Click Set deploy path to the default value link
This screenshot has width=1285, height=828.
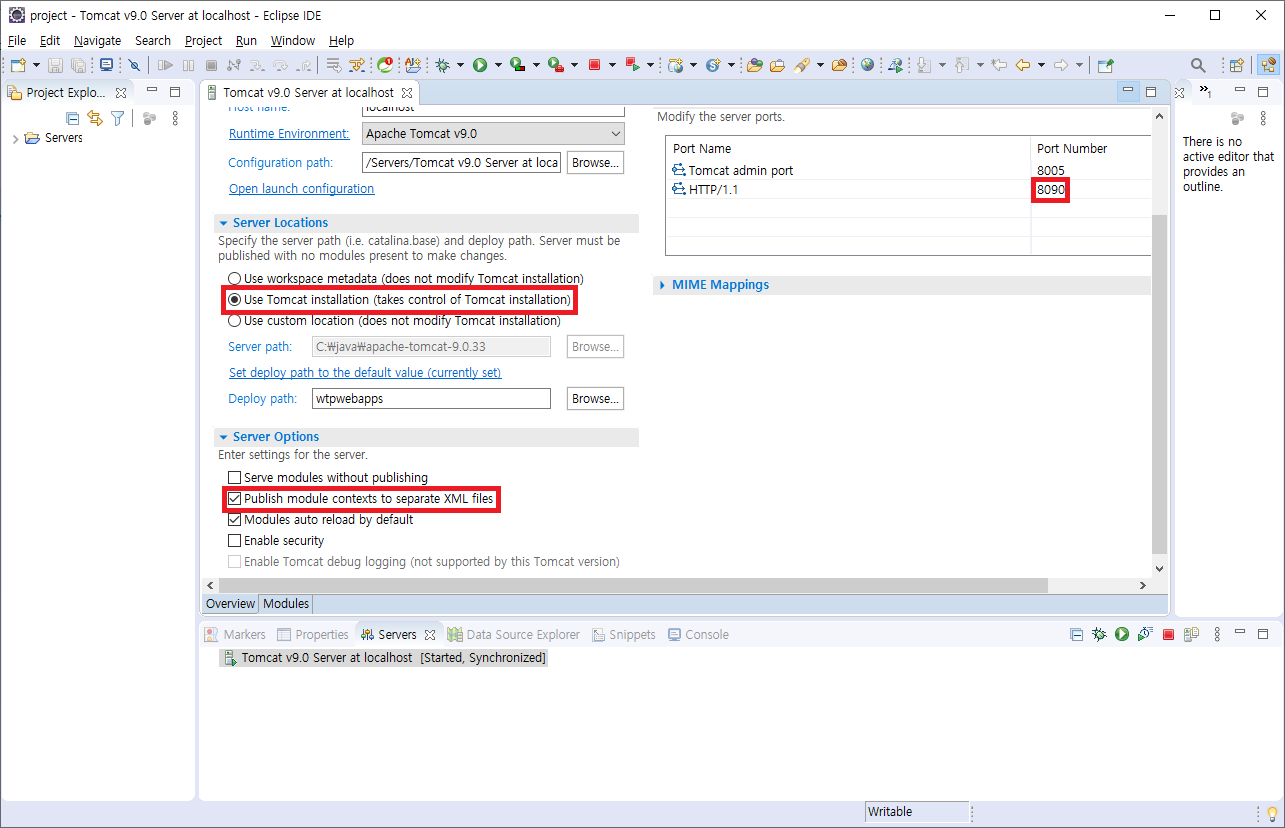pyautogui.click(x=365, y=373)
